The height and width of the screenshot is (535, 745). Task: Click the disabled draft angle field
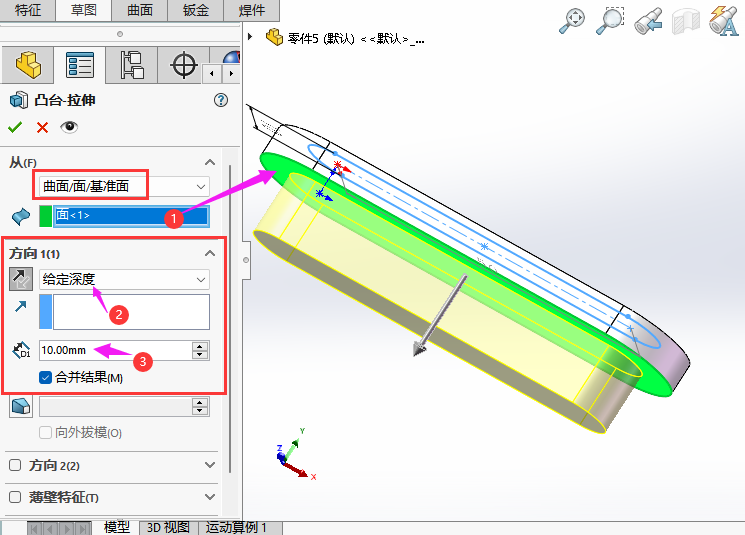115,407
